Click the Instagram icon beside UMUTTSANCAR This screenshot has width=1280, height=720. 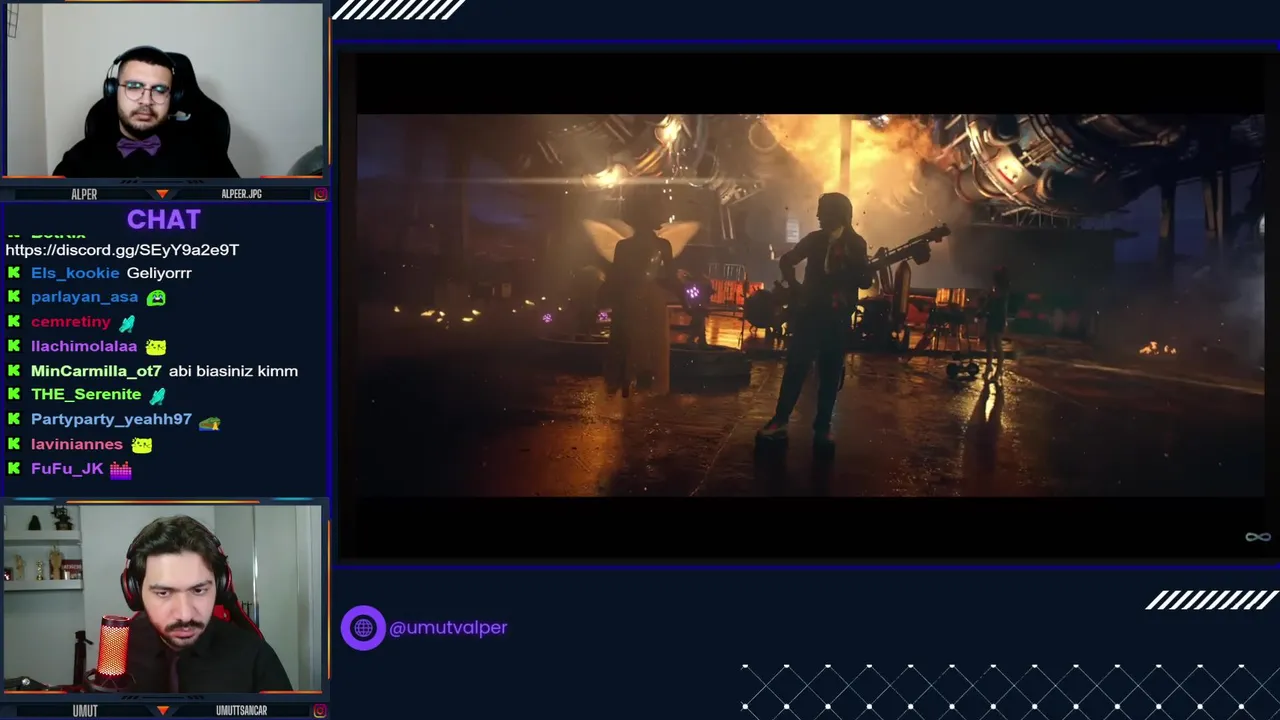tap(320, 711)
